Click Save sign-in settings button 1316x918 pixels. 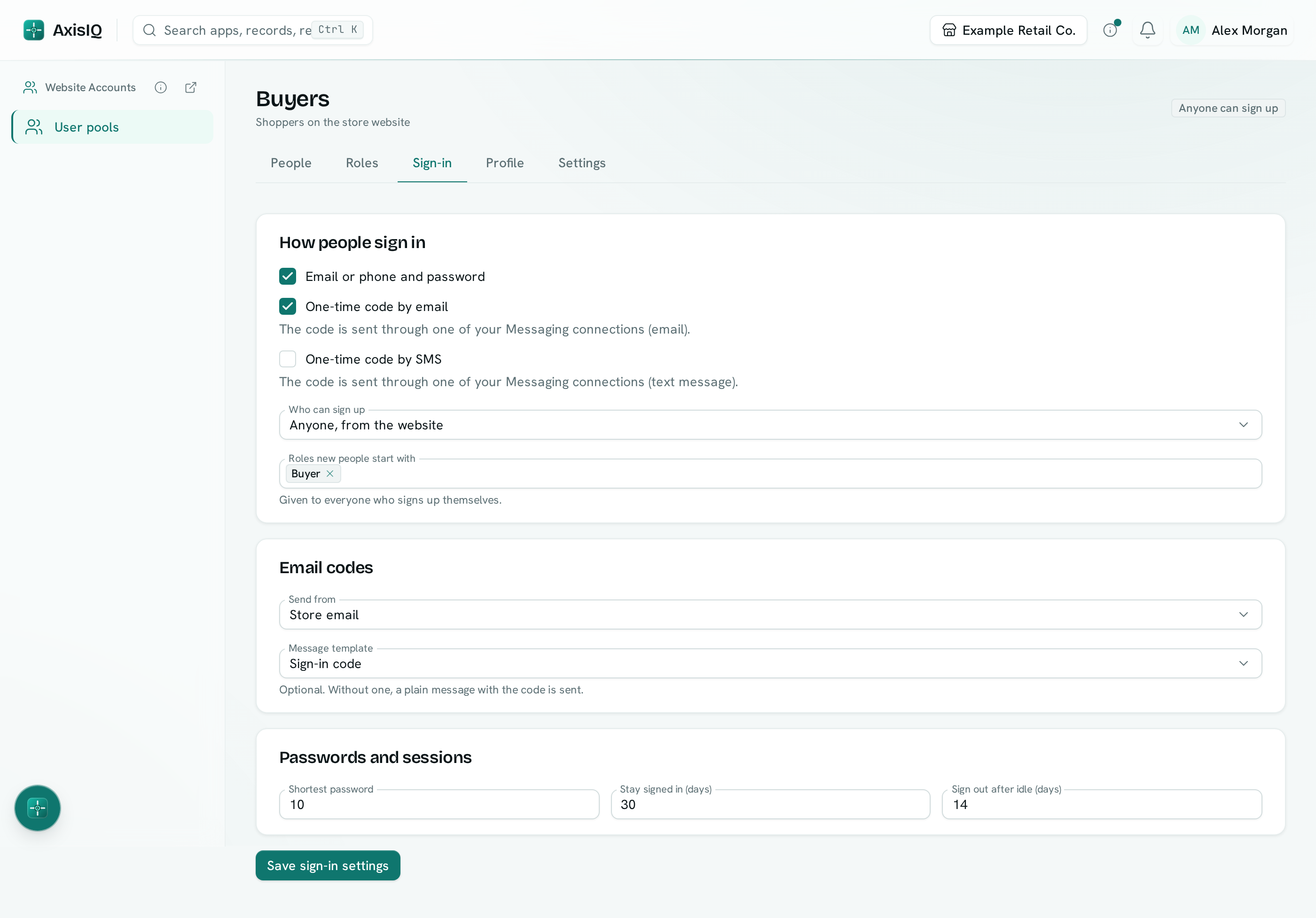click(327, 865)
